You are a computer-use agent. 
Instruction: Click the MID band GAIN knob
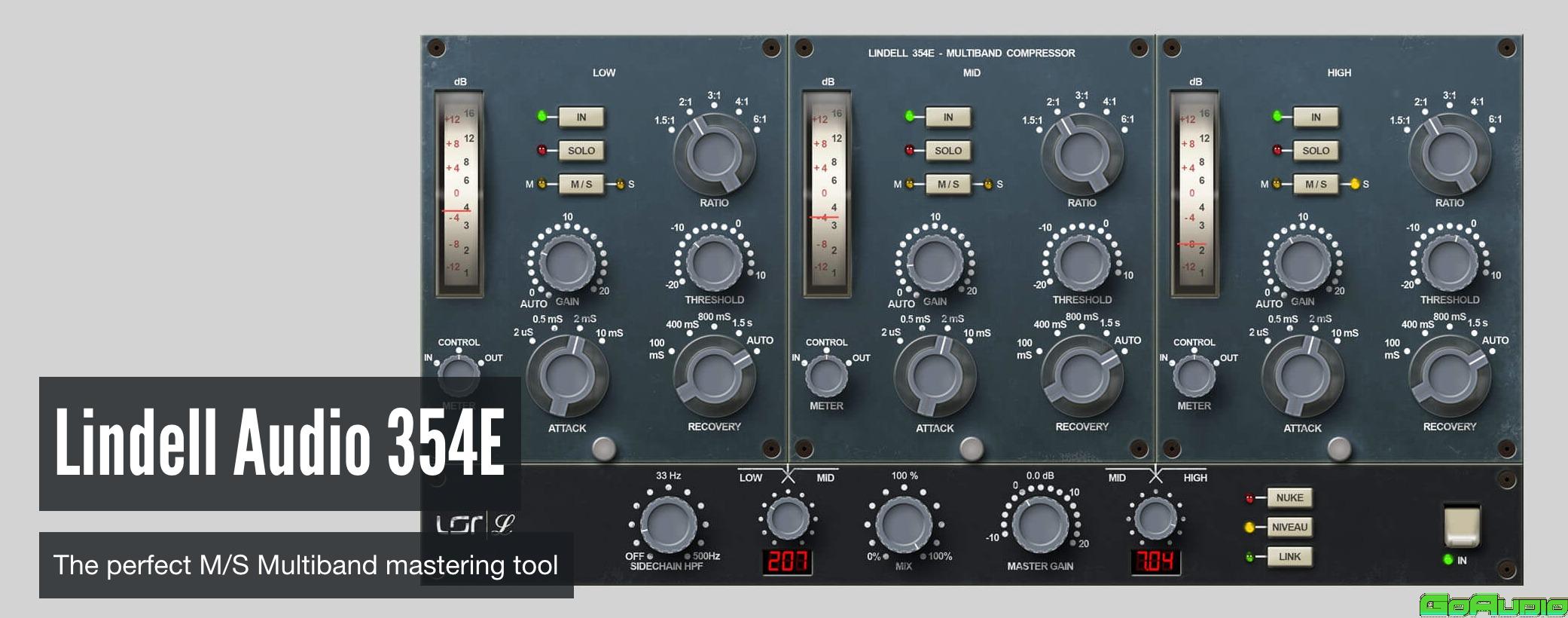tap(935, 263)
